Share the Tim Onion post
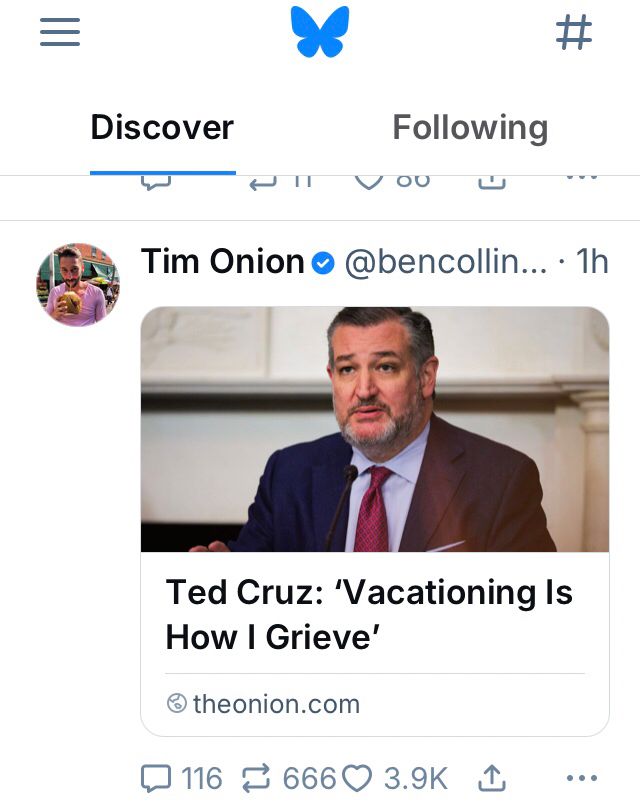Screen dimensions: 640x812 492,778
